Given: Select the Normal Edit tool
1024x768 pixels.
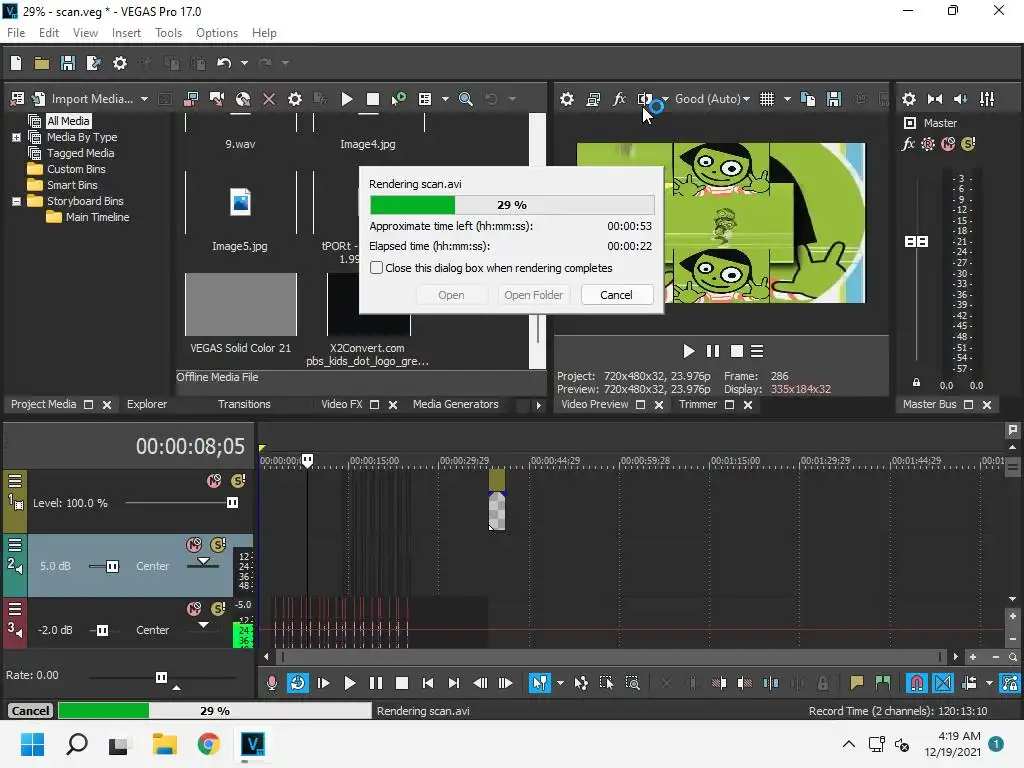Looking at the screenshot, I should coord(539,683).
